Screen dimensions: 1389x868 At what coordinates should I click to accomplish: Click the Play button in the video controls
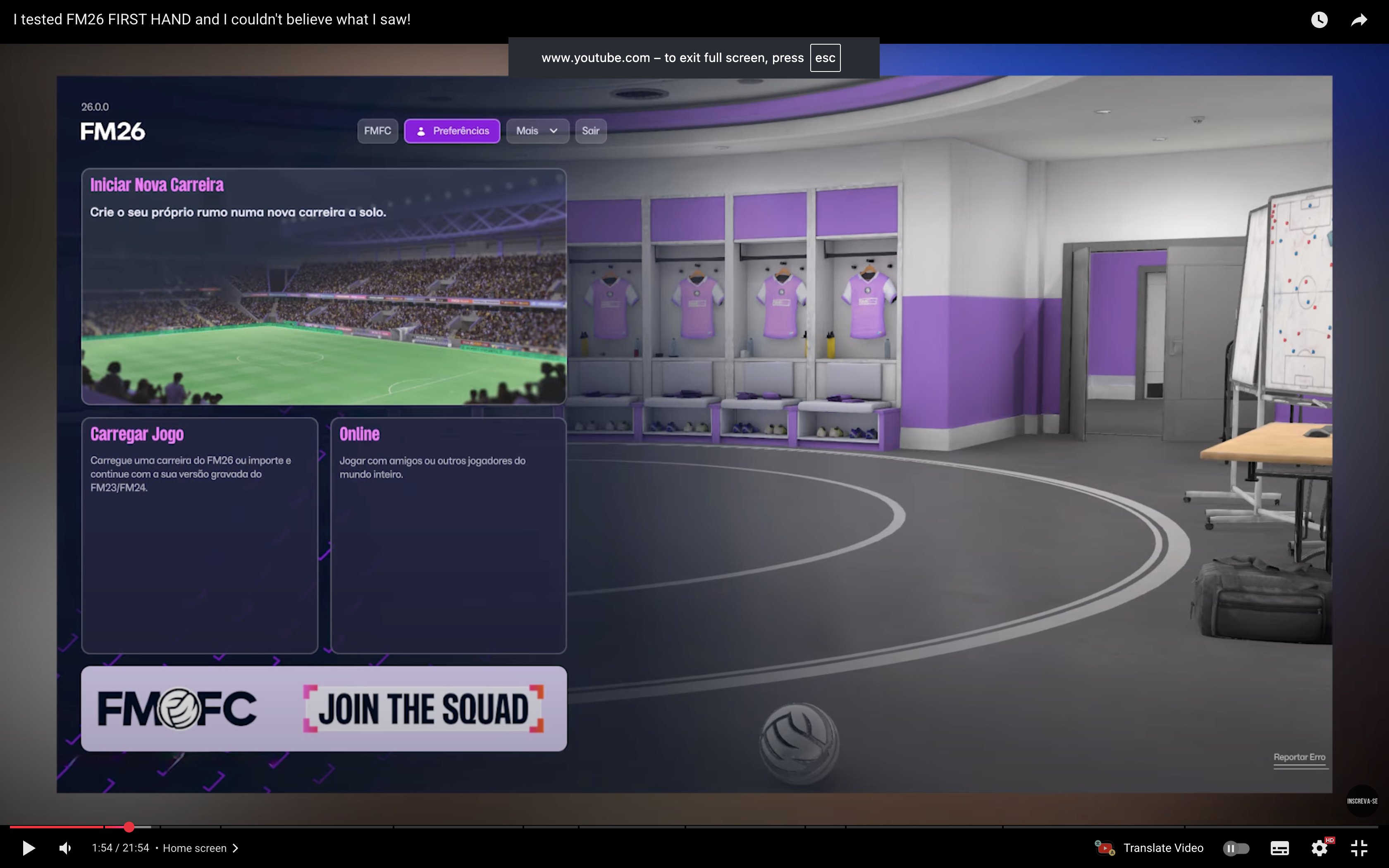28,848
